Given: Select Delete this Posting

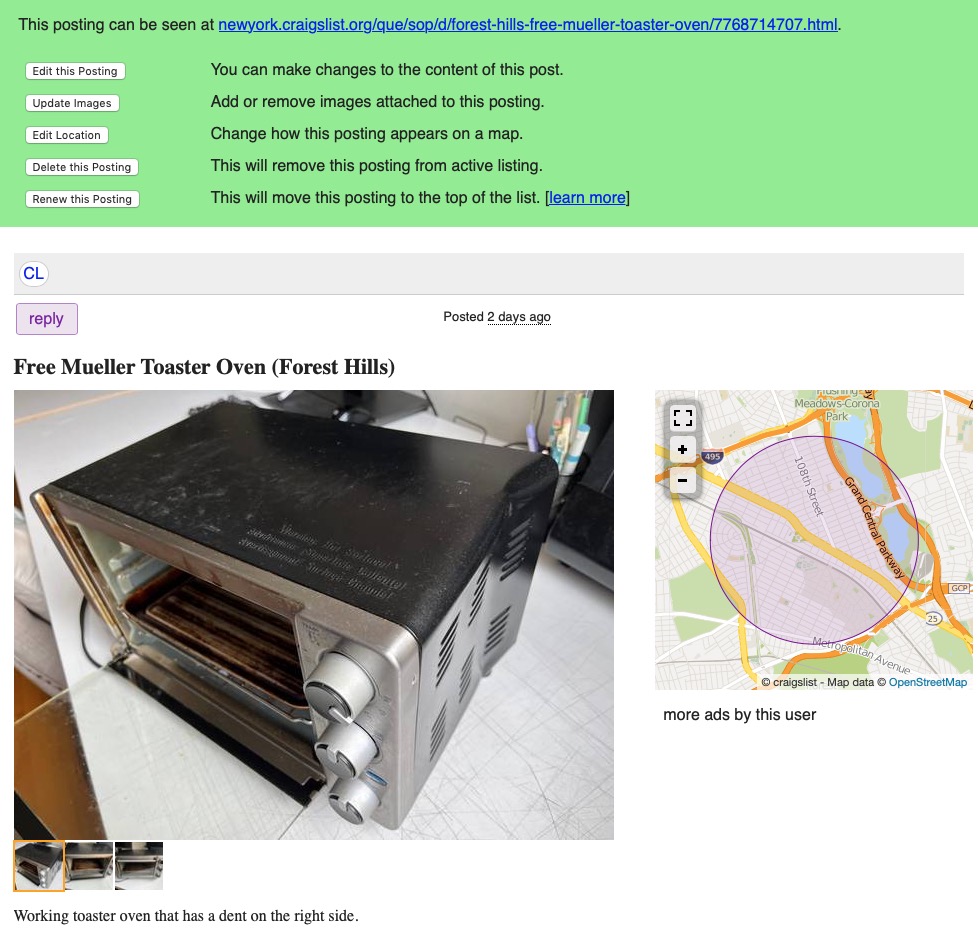Looking at the screenshot, I should pos(82,167).
